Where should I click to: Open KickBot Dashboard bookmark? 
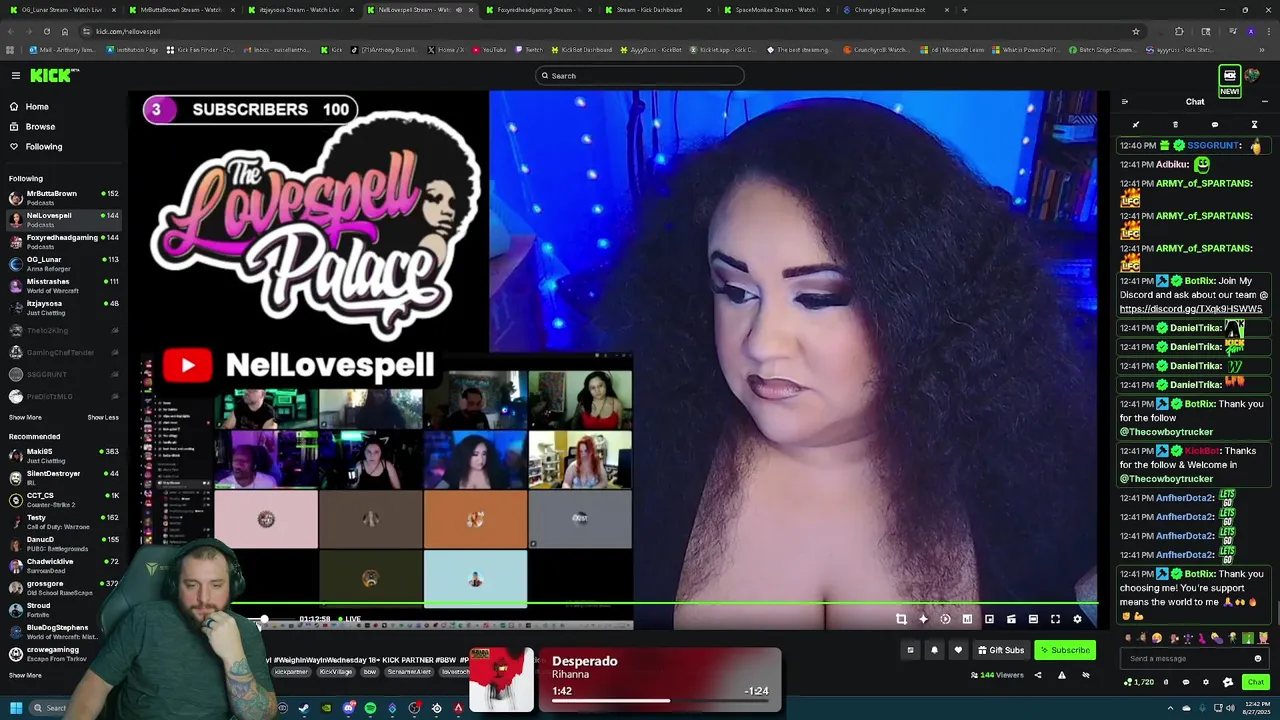581,50
